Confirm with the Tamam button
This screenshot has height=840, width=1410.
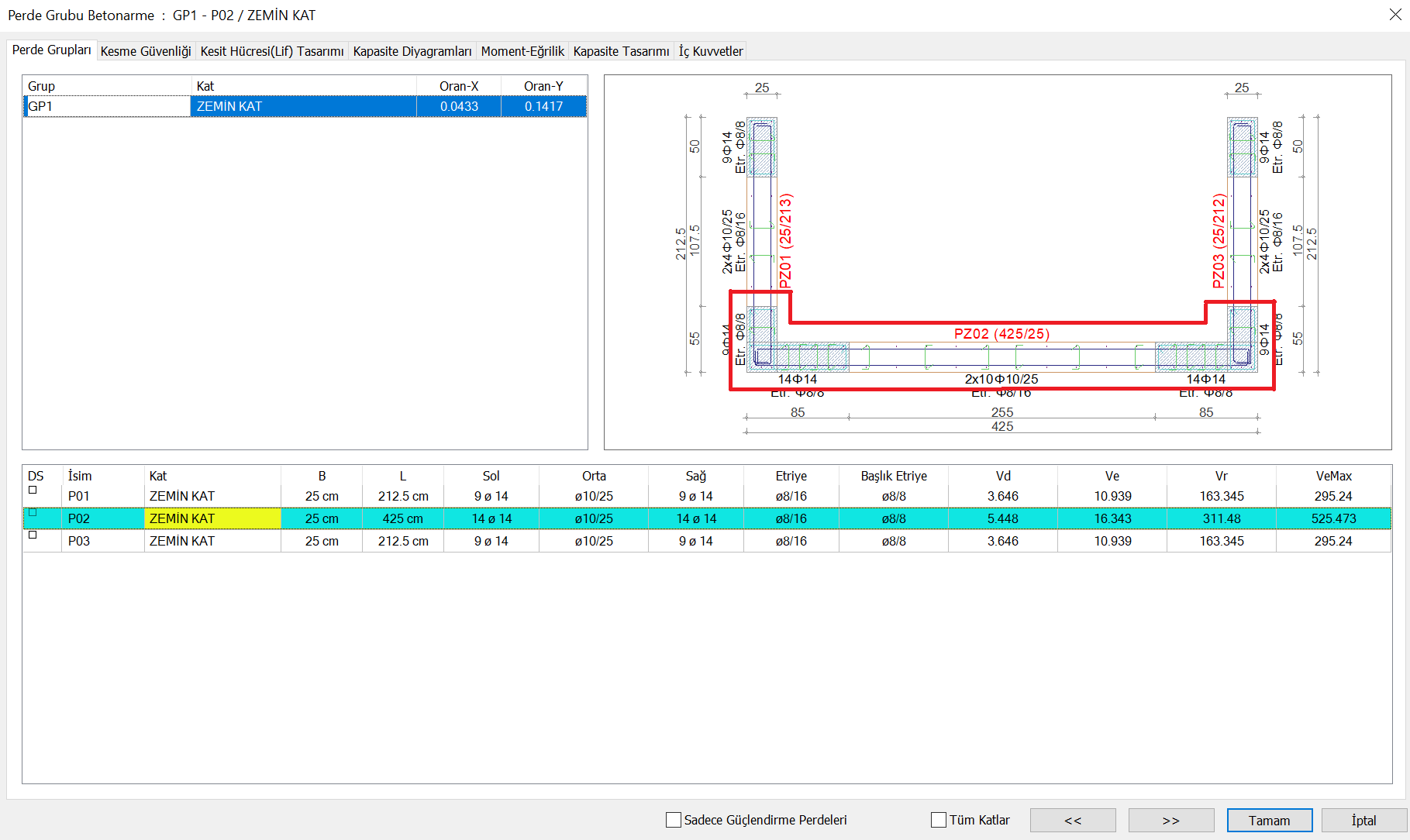(x=1270, y=820)
